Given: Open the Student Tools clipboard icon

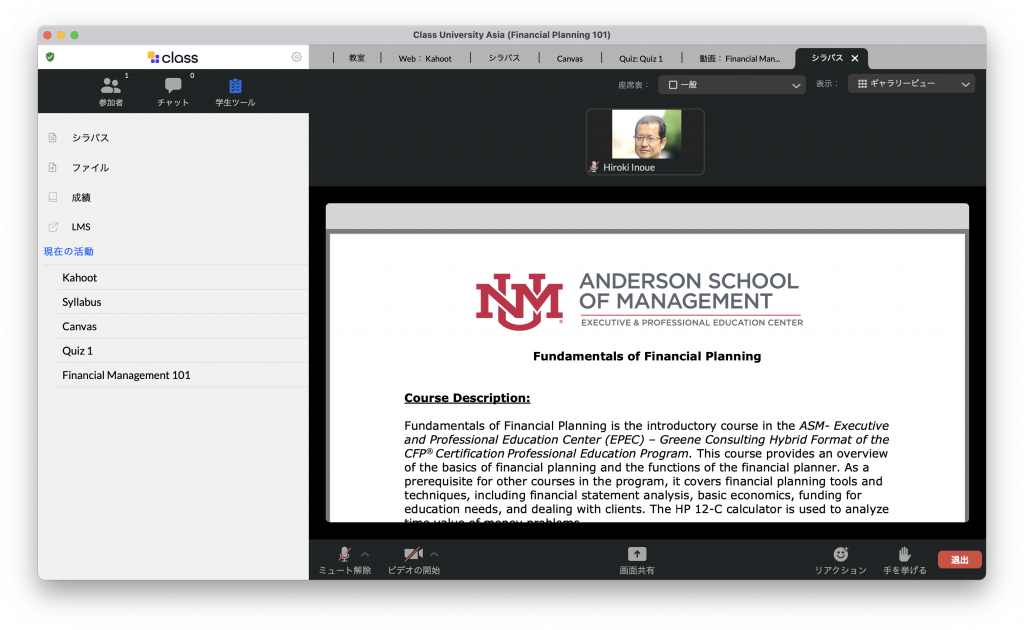Looking at the screenshot, I should (x=235, y=86).
